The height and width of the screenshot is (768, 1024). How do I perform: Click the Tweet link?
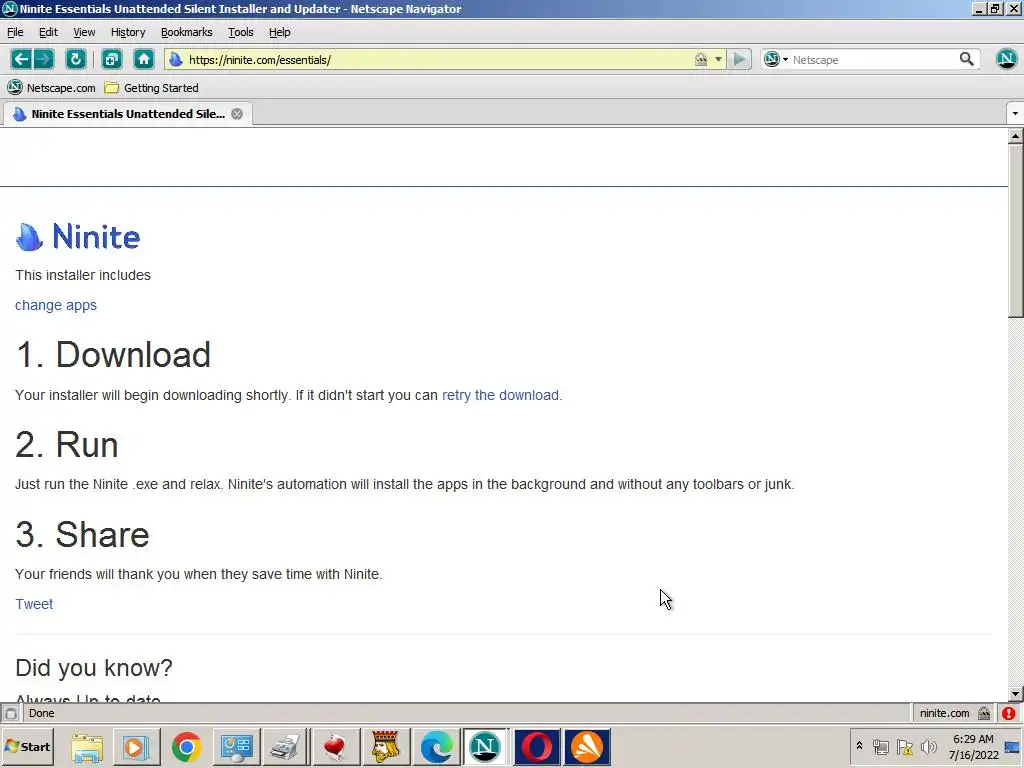(34, 604)
